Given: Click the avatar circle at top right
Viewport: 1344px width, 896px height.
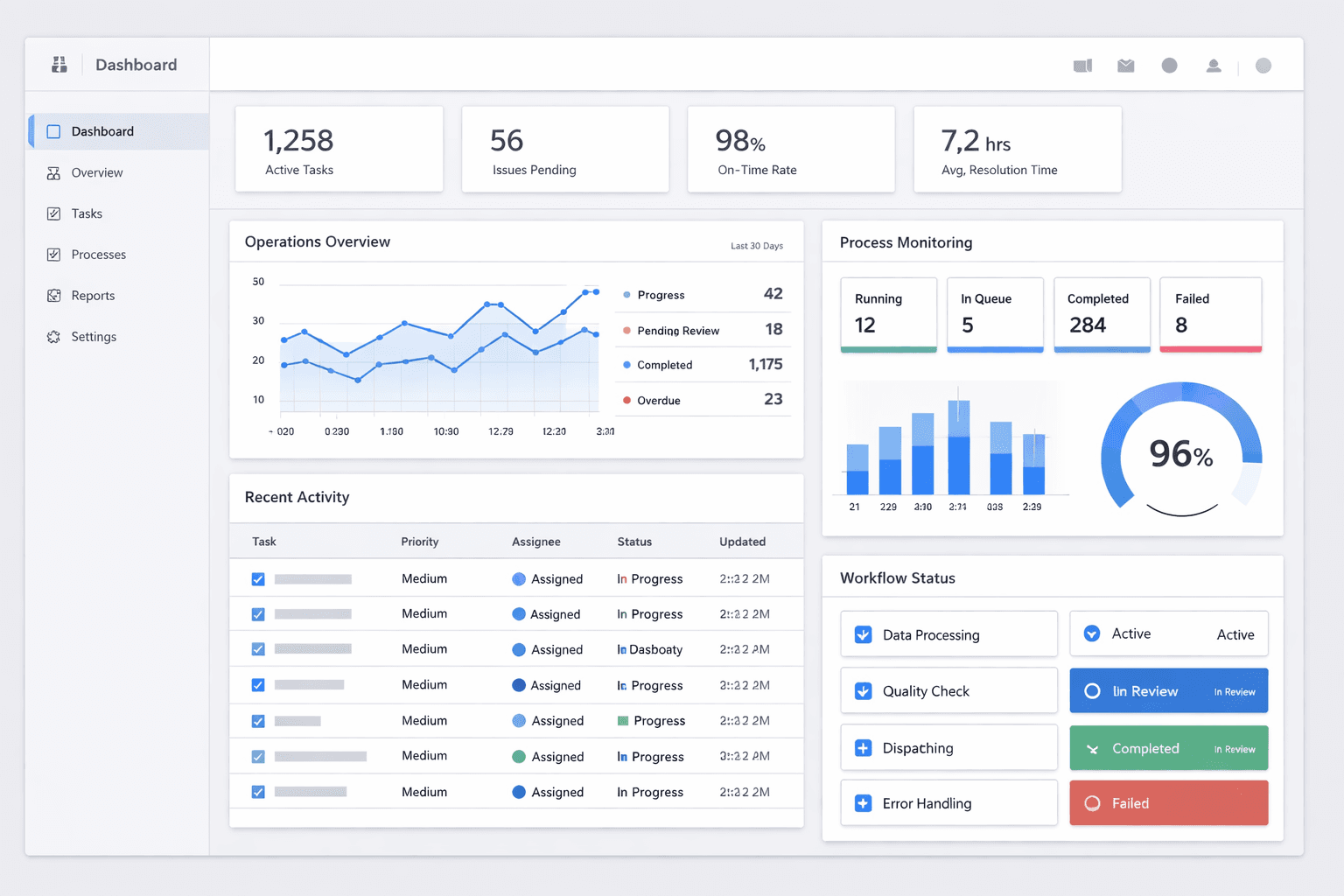Looking at the screenshot, I should pos(1263,65).
